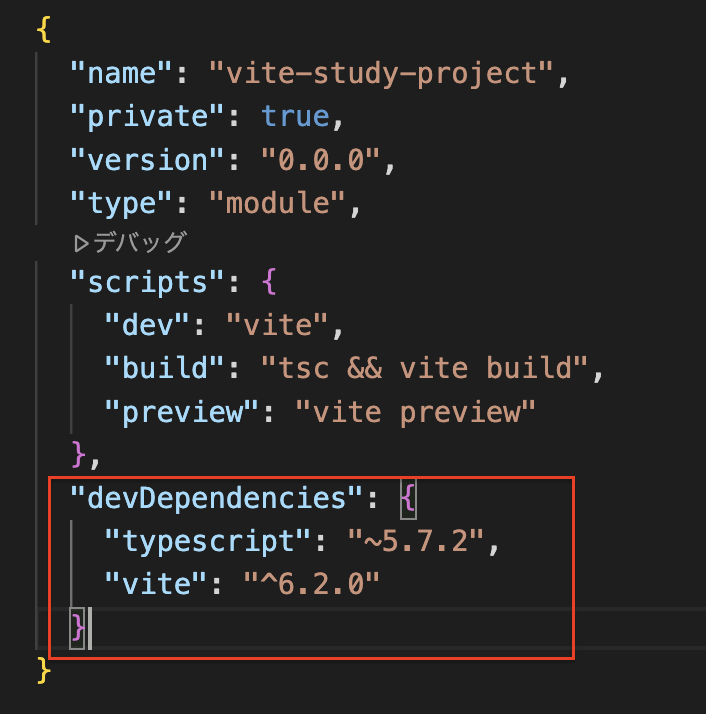Click the "private" key

click(147, 117)
